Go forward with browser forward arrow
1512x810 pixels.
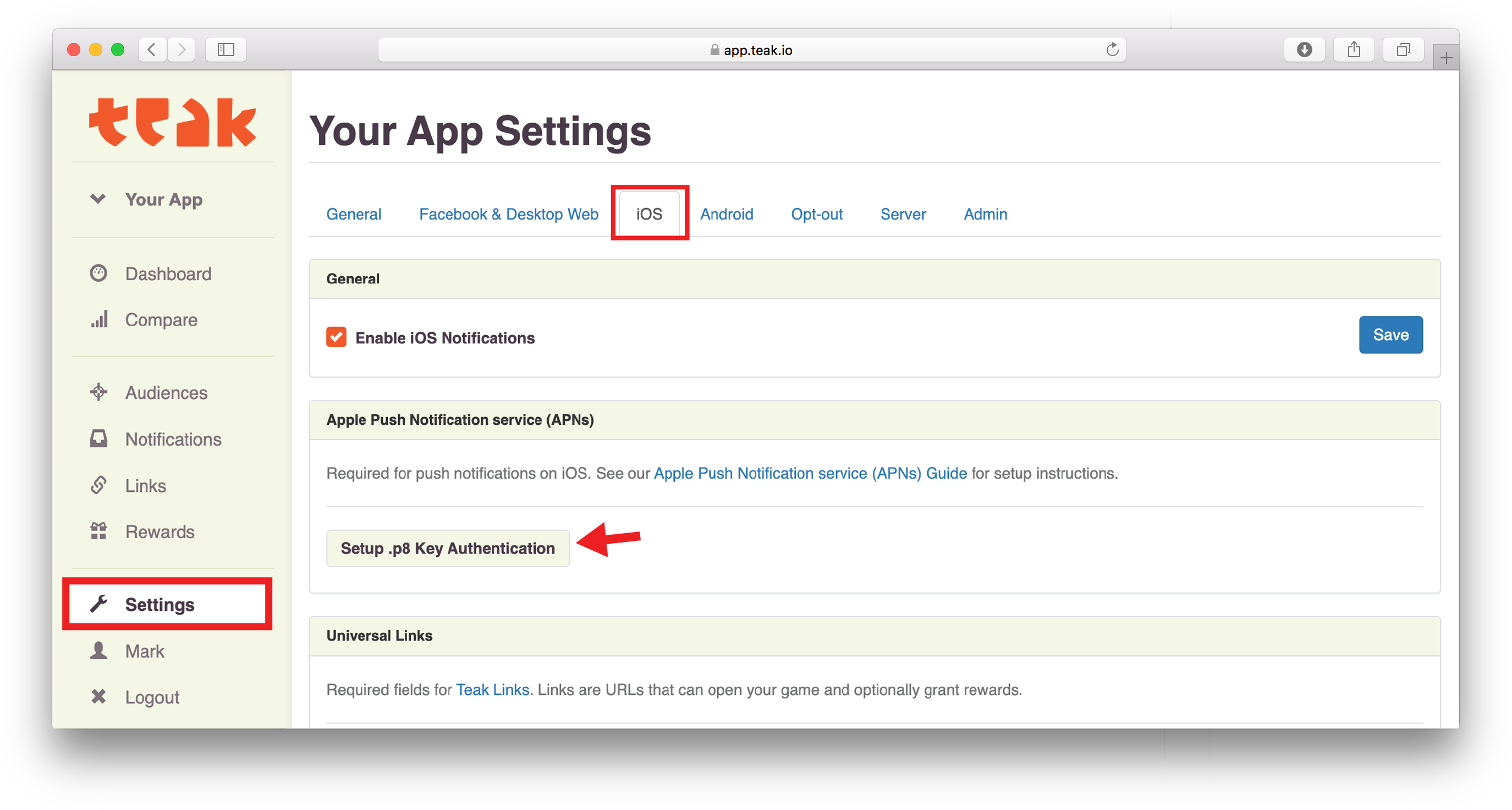(182, 50)
